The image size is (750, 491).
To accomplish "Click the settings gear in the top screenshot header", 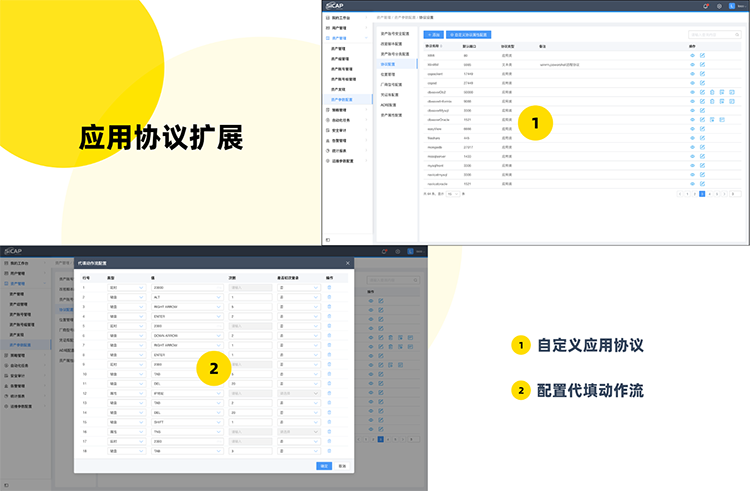I will click(719, 6).
